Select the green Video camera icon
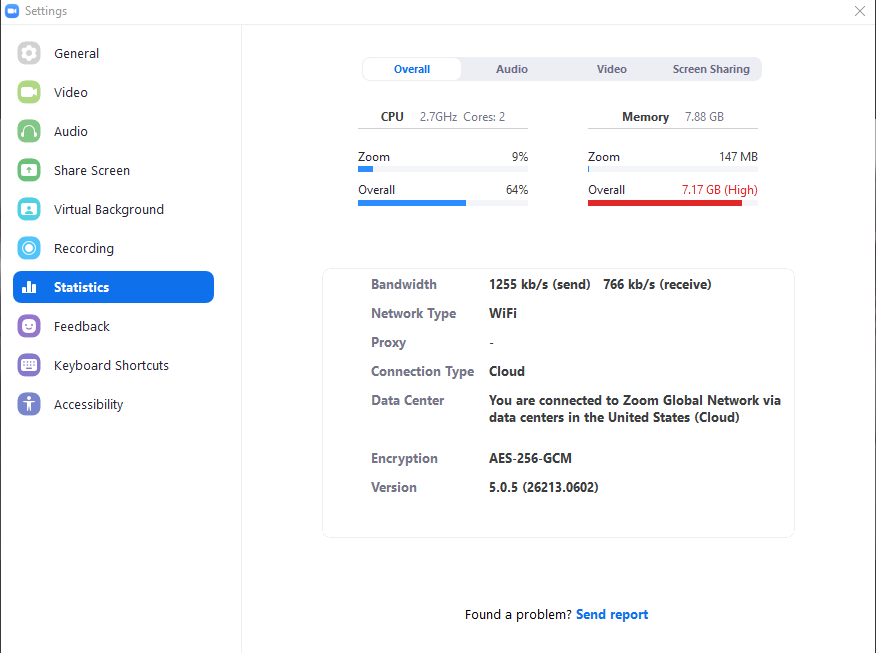 pos(29,92)
